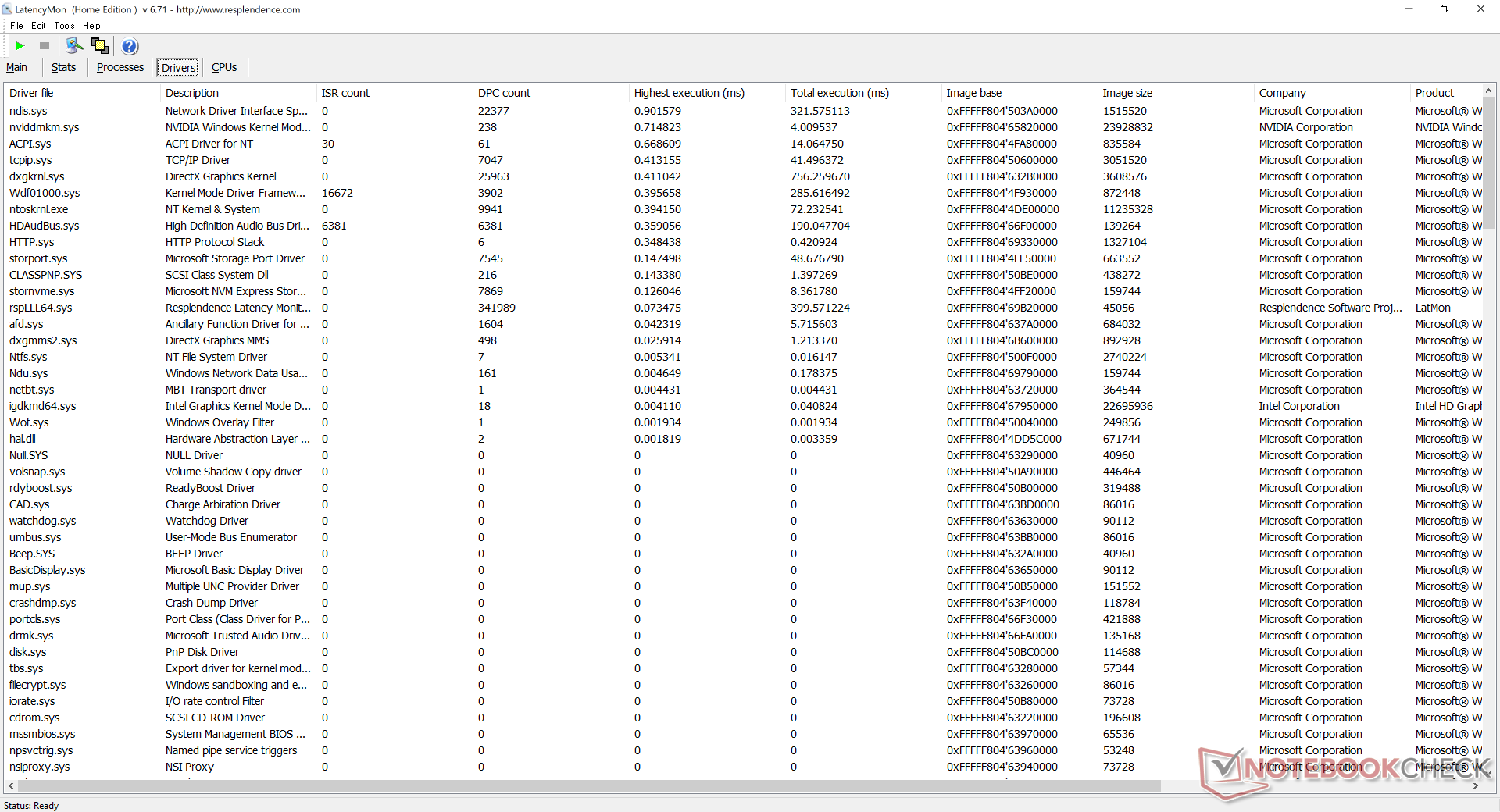Switch to the Stats tab
1500x812 pixels.
(x=64, y=67)
